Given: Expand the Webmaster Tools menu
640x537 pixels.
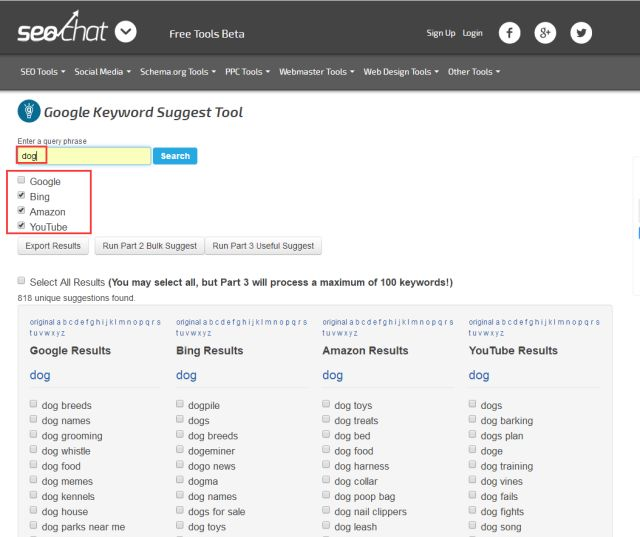Looking at the screenshot, I should [317, 72].
